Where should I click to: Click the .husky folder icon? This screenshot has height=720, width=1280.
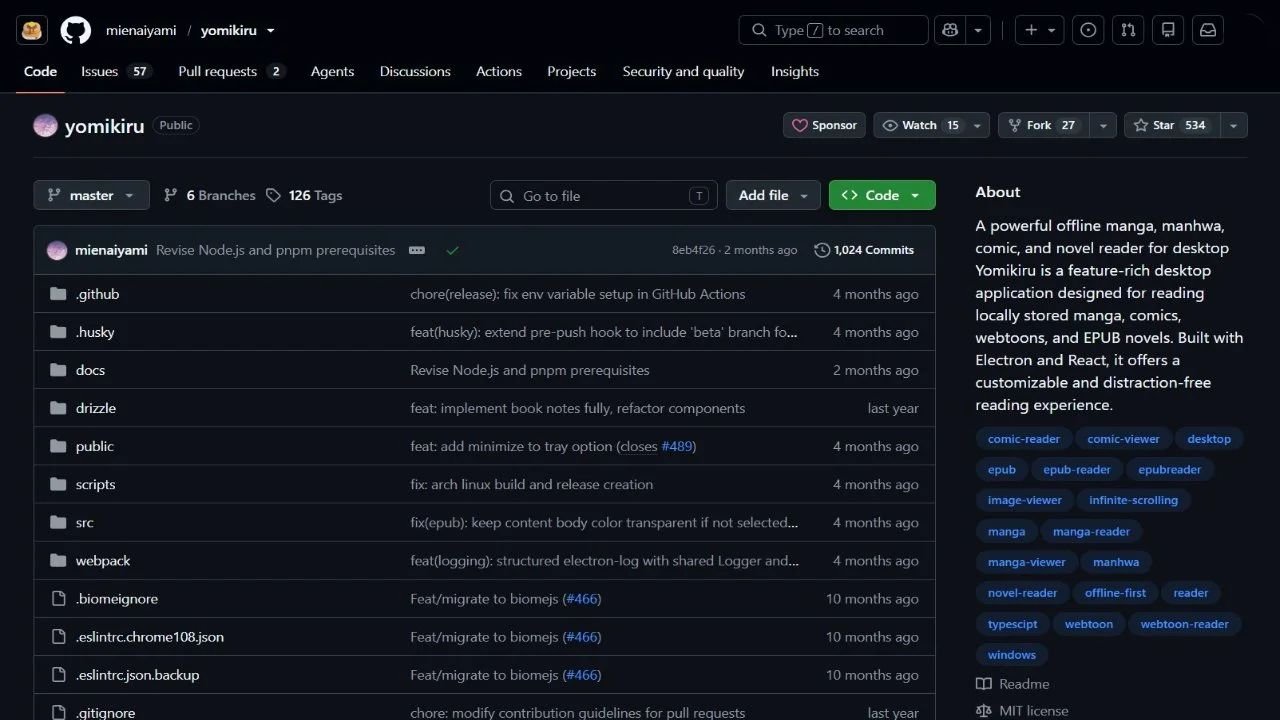point(58,332)
